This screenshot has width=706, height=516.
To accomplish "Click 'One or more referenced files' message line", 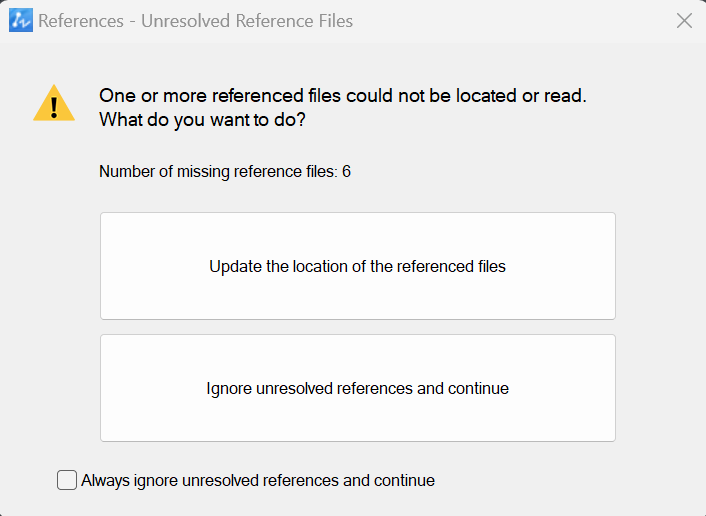I will pos(343,95).
